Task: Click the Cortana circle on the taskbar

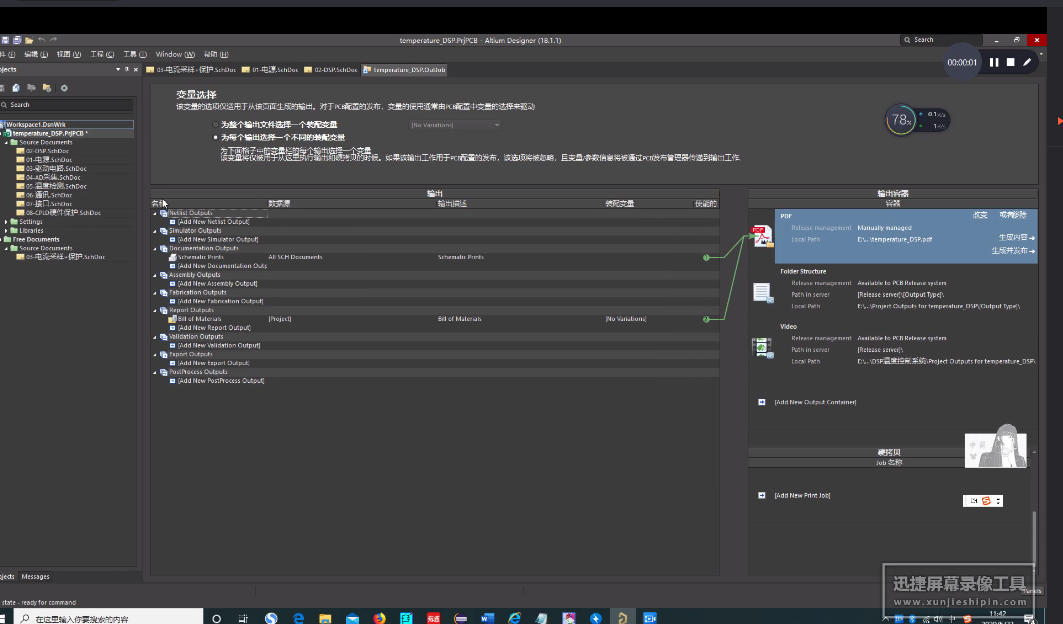Action: [x=217, y=618]
